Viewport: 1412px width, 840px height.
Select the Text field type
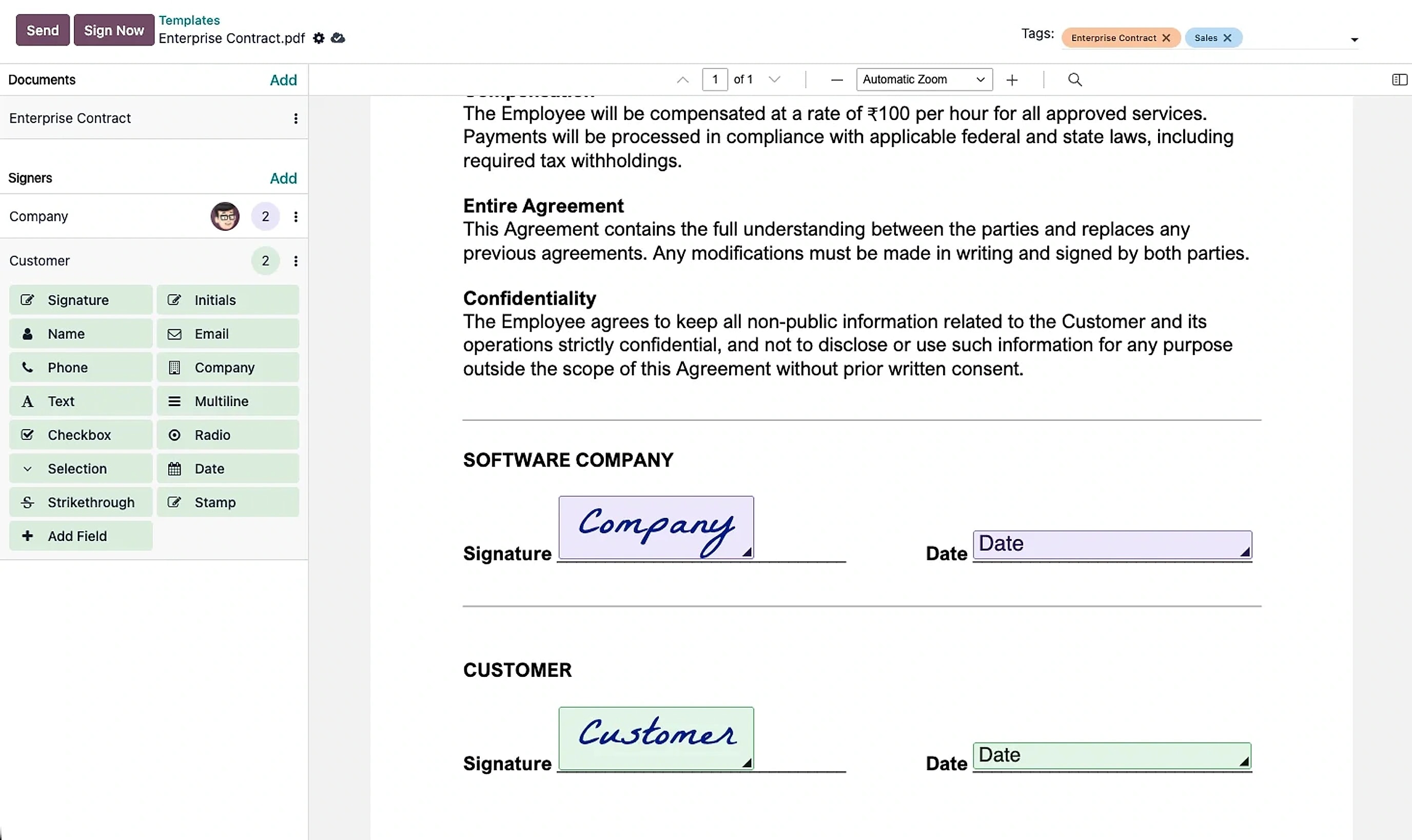(81, 402)
